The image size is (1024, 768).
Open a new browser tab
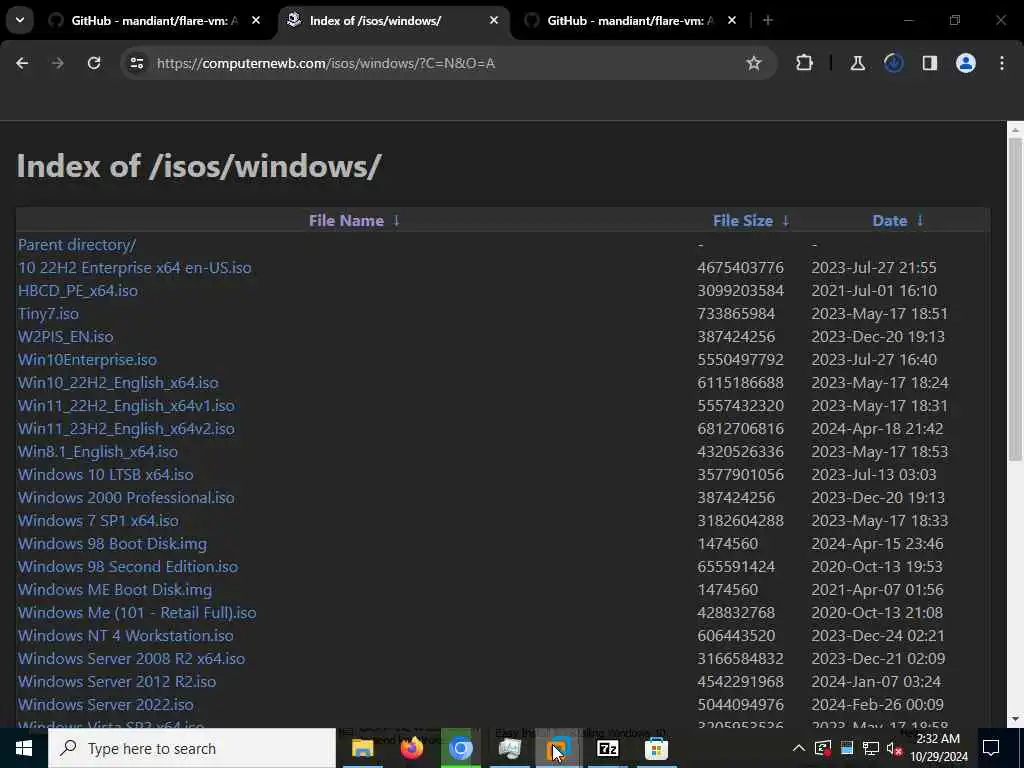(768, 20)
